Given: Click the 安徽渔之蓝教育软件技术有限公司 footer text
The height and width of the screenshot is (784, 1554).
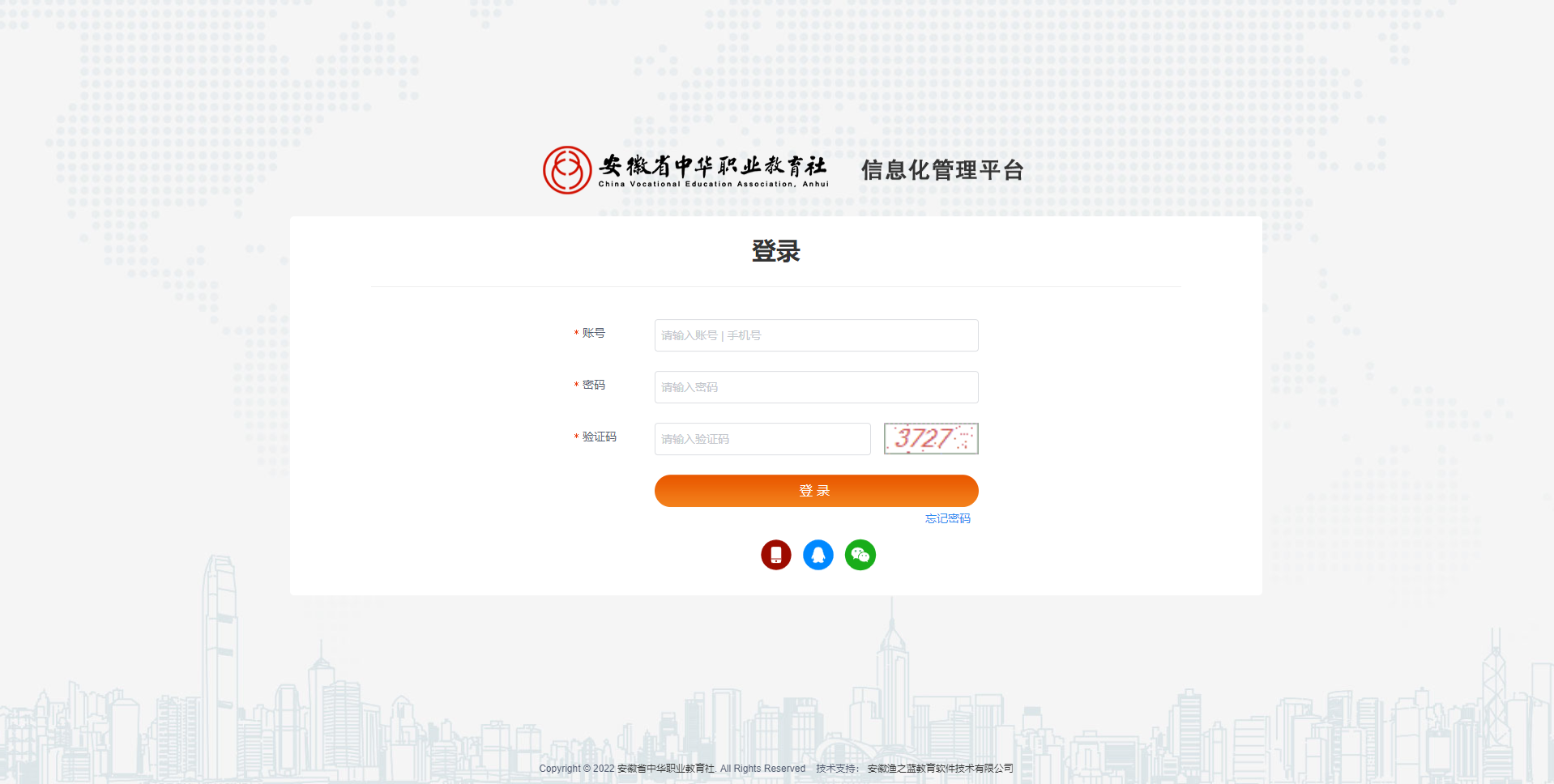Looking at the screenshot, I should pos(940,769).
